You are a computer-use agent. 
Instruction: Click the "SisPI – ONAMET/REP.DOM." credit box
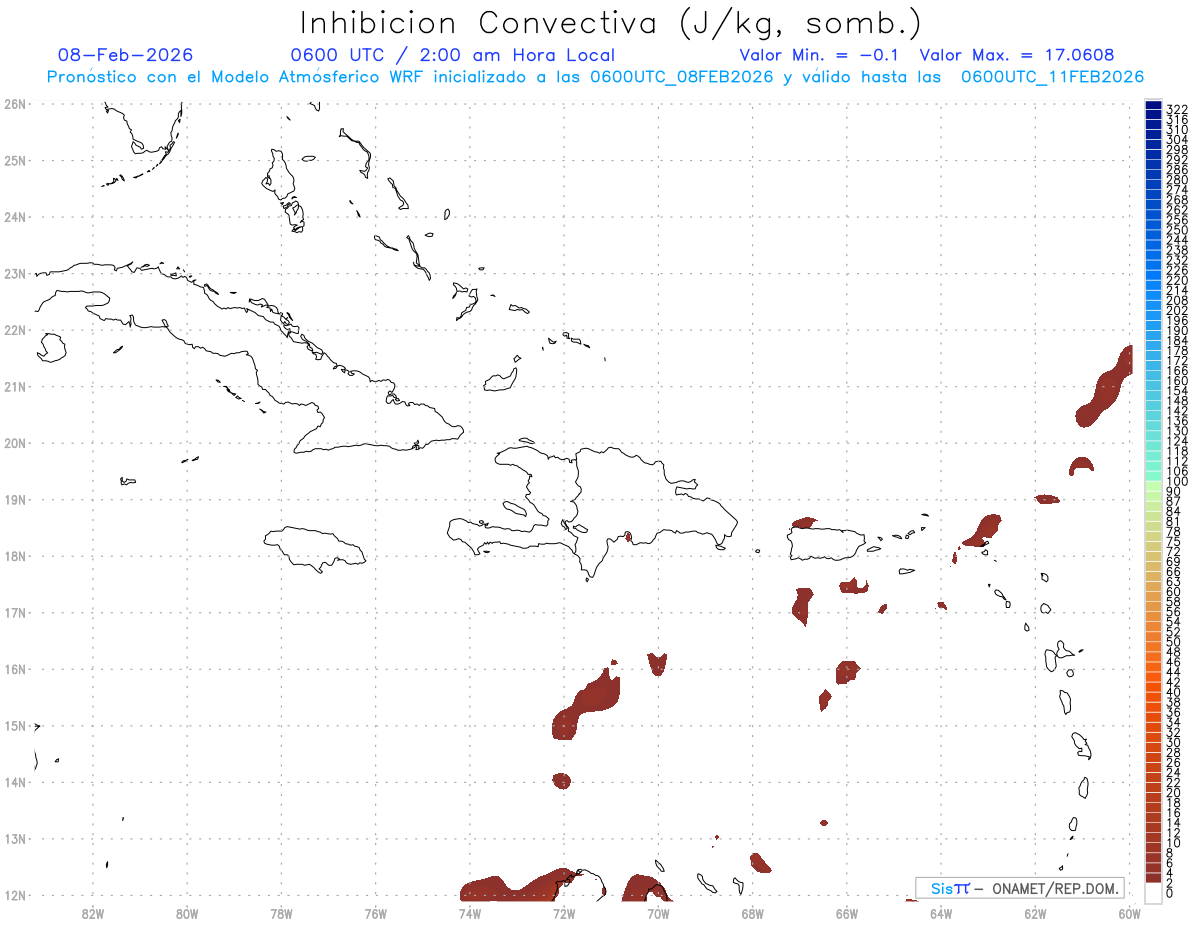tap(1020, 888)
